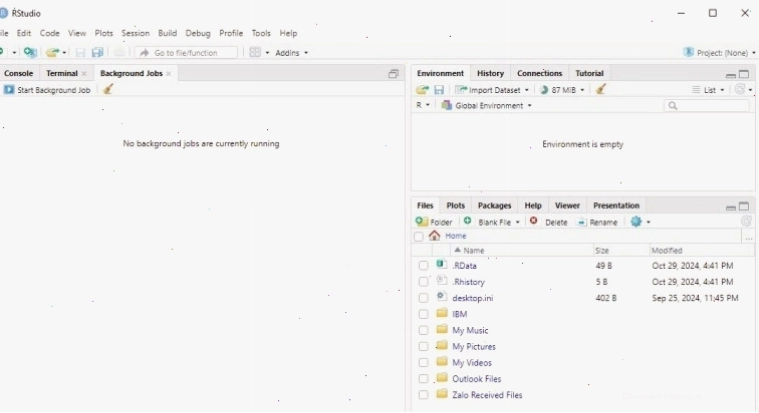Click the load workspace folder icon
The width and height of the screenshot is (759, 413).
click(422, 90)
